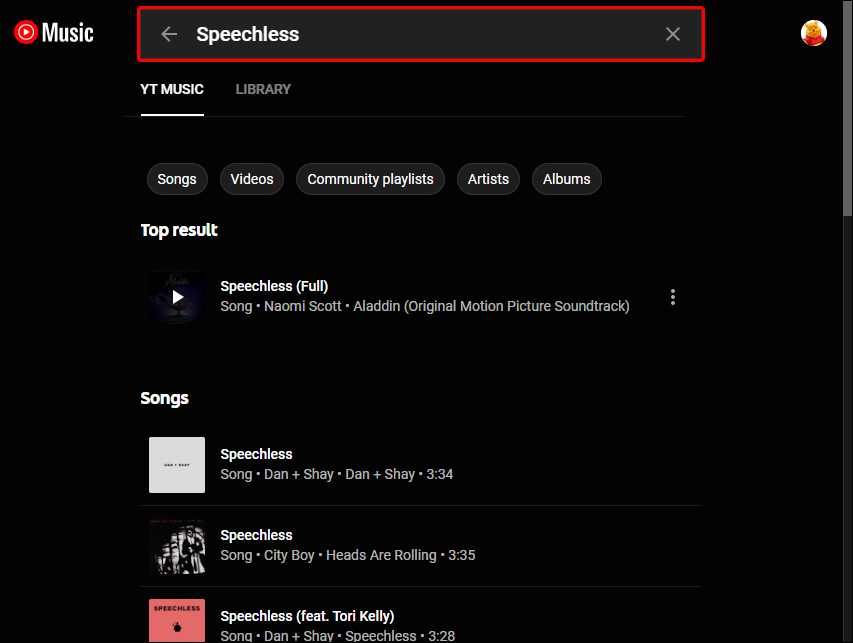Switch to the LIBRARY tab
Screen dimensions: 853x643
tap(263, 89)
